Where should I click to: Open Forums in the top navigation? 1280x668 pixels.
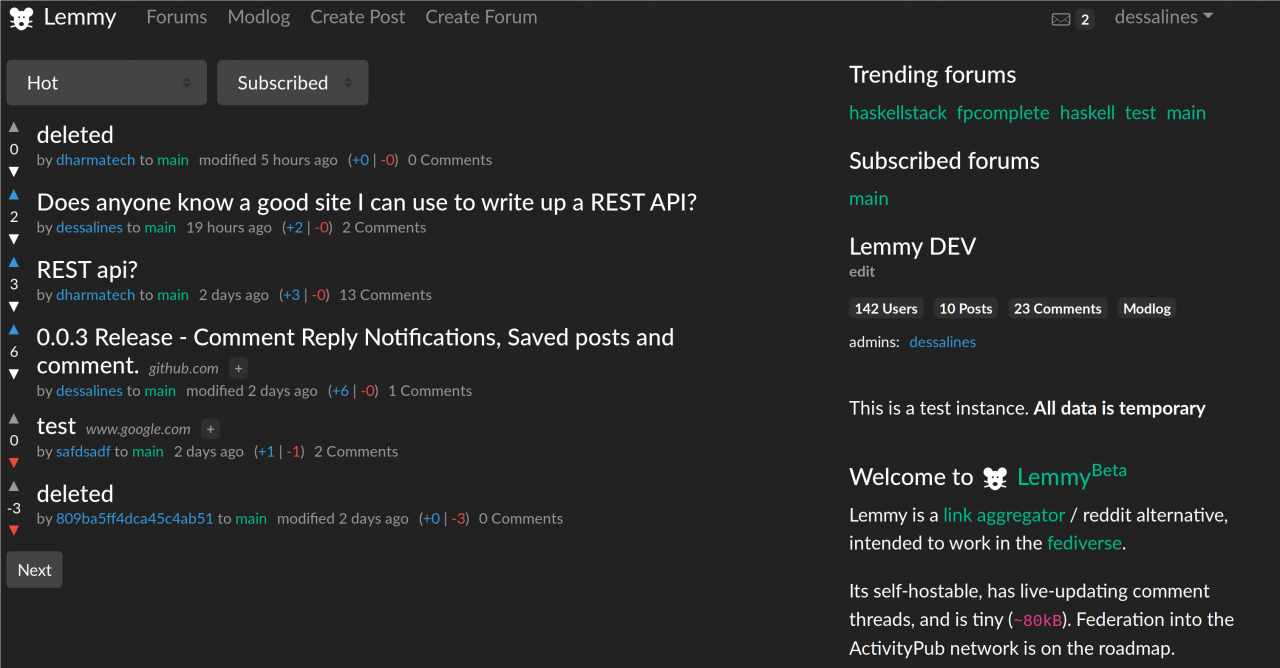tap(177, 17)
